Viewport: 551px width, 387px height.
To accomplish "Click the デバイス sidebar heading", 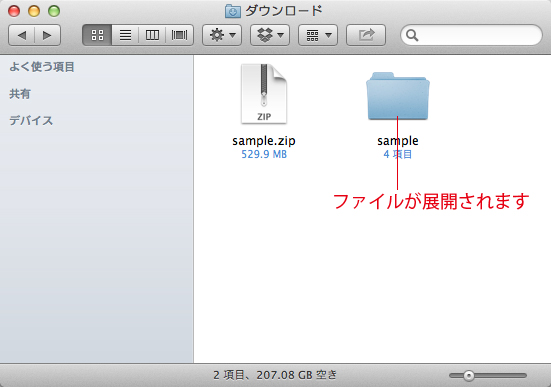I will [31, 121].
